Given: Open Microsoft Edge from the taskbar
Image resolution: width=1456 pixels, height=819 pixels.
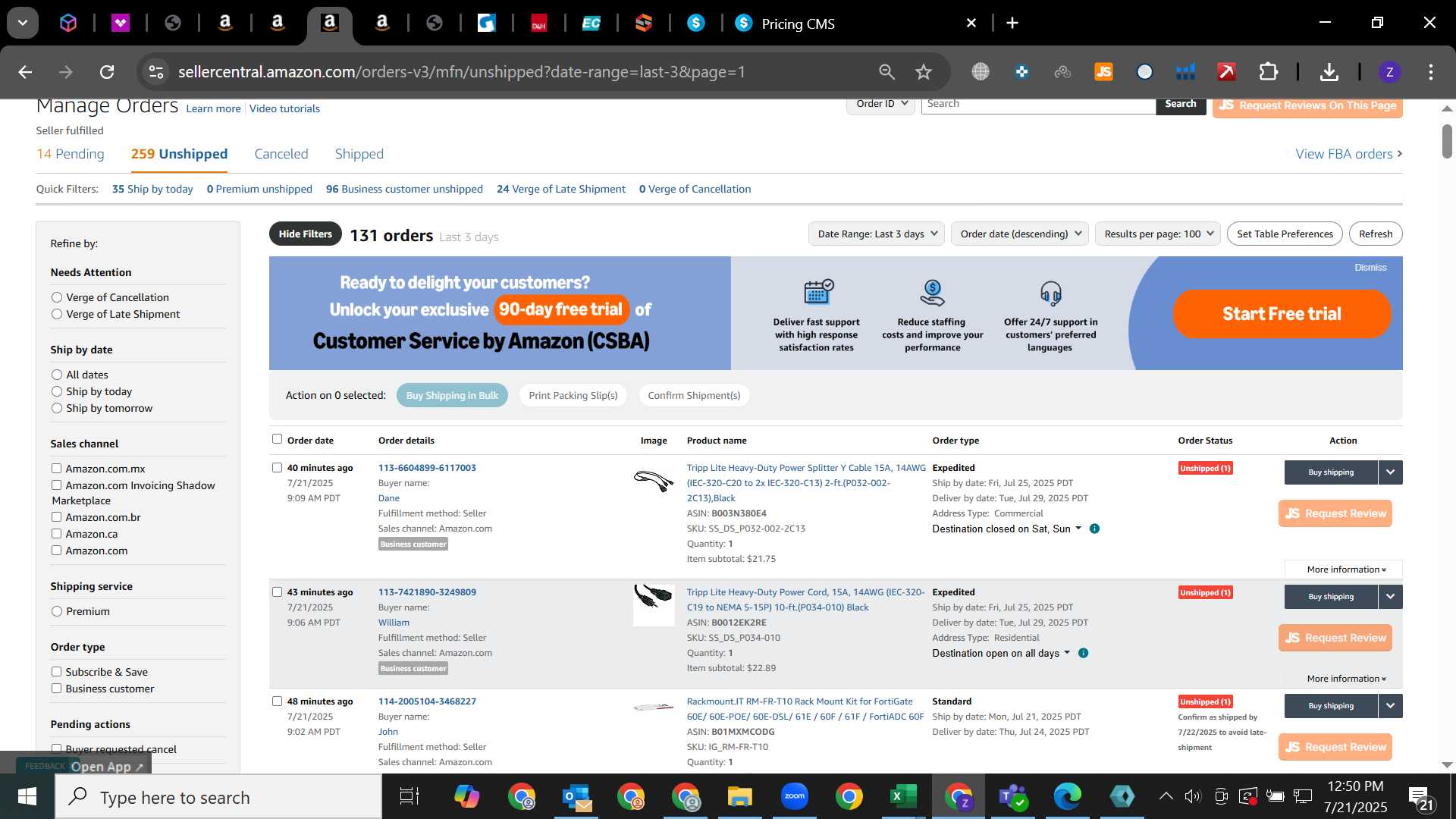Looking at the screenshot, I should 1067,796.
